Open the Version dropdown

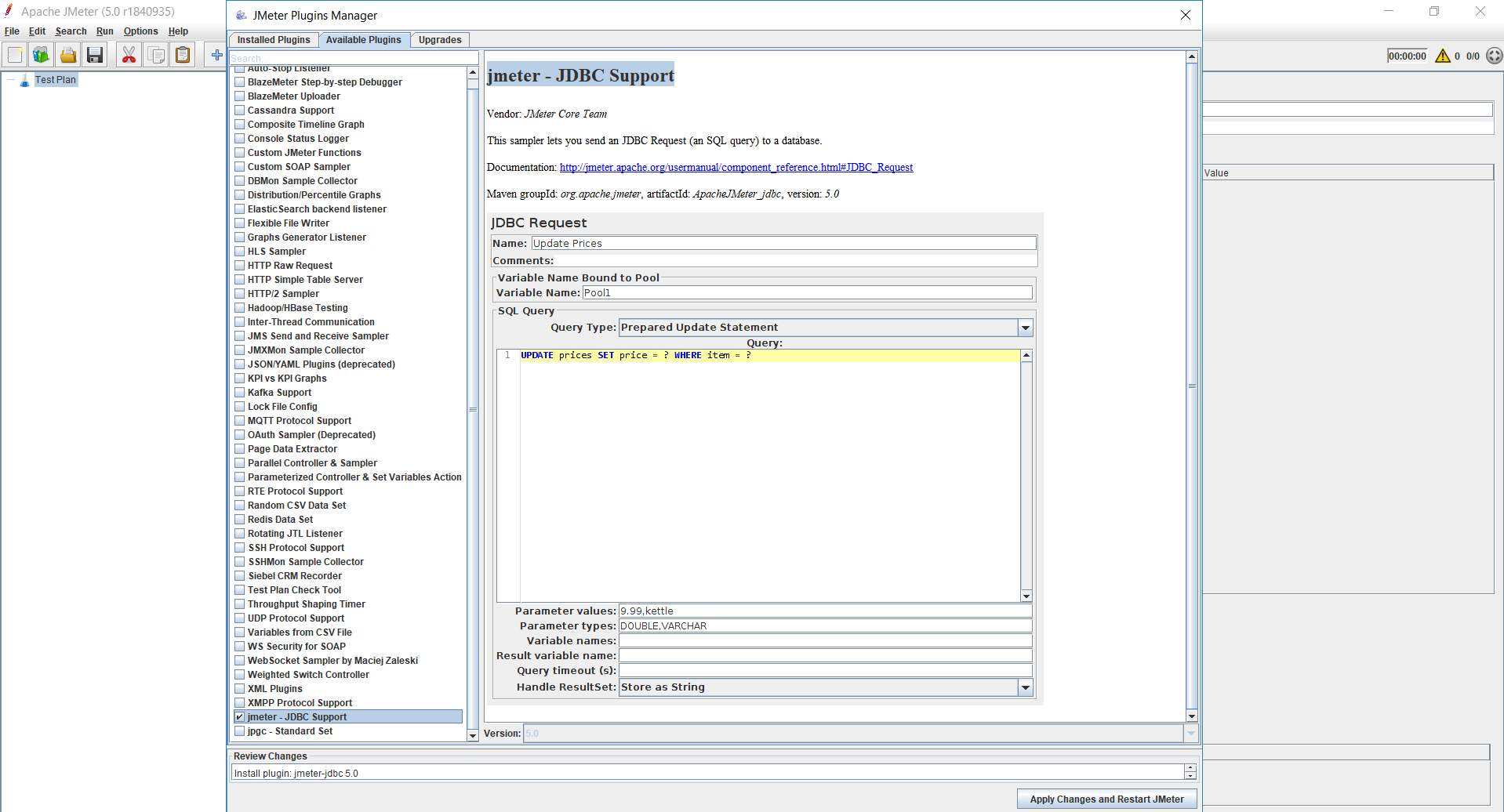pos(1191,734)
